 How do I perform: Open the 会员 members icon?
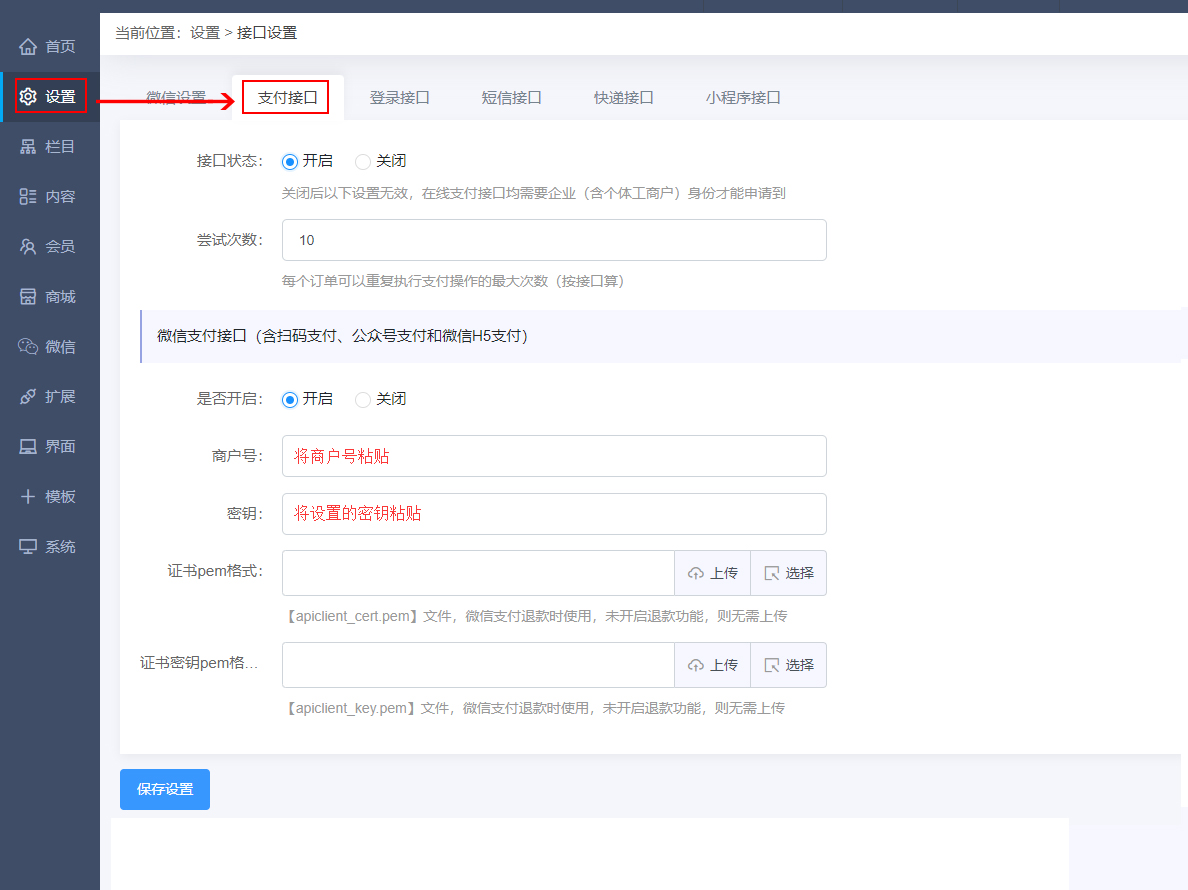click(x=28, y=247)
